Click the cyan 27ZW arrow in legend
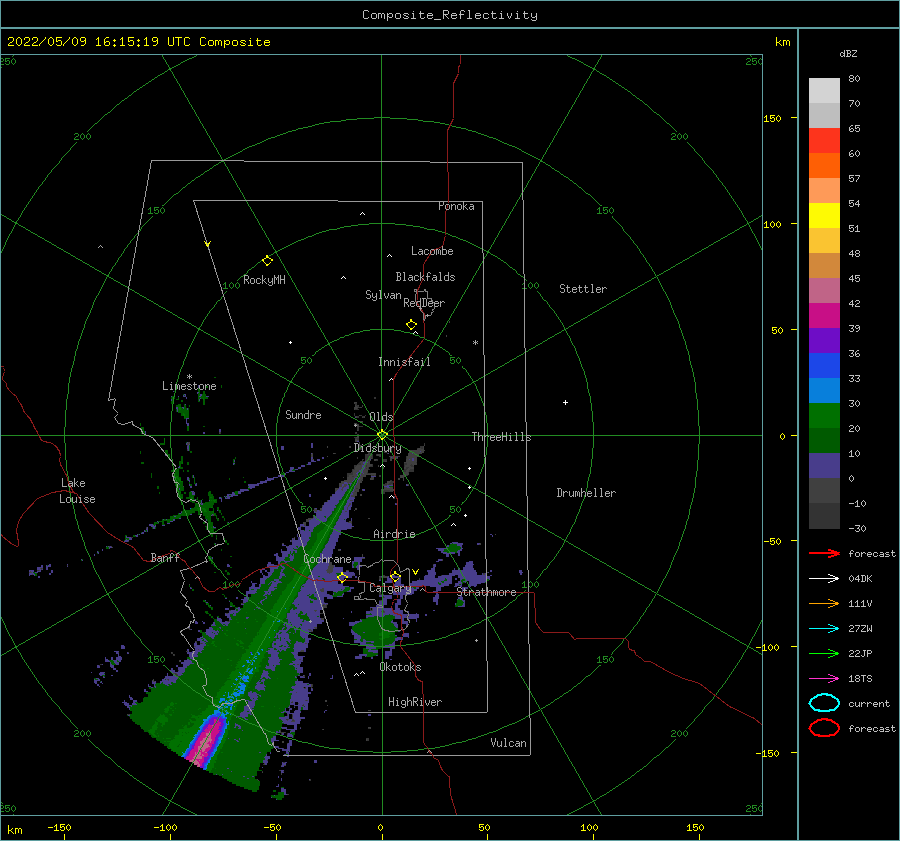 (824, 629)
